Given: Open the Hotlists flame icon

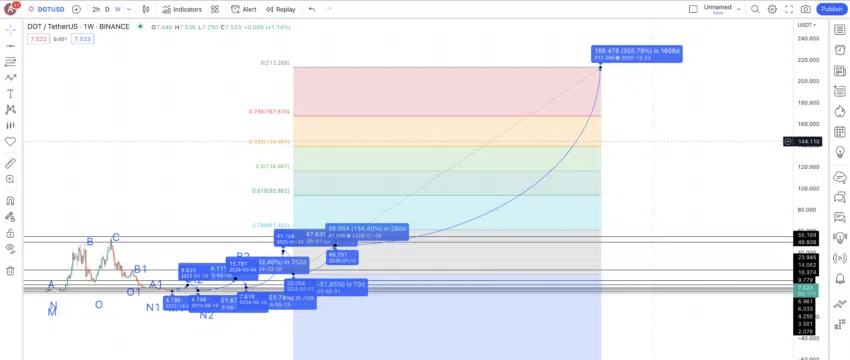Looking at the screenshot, I should coord(840,111).
